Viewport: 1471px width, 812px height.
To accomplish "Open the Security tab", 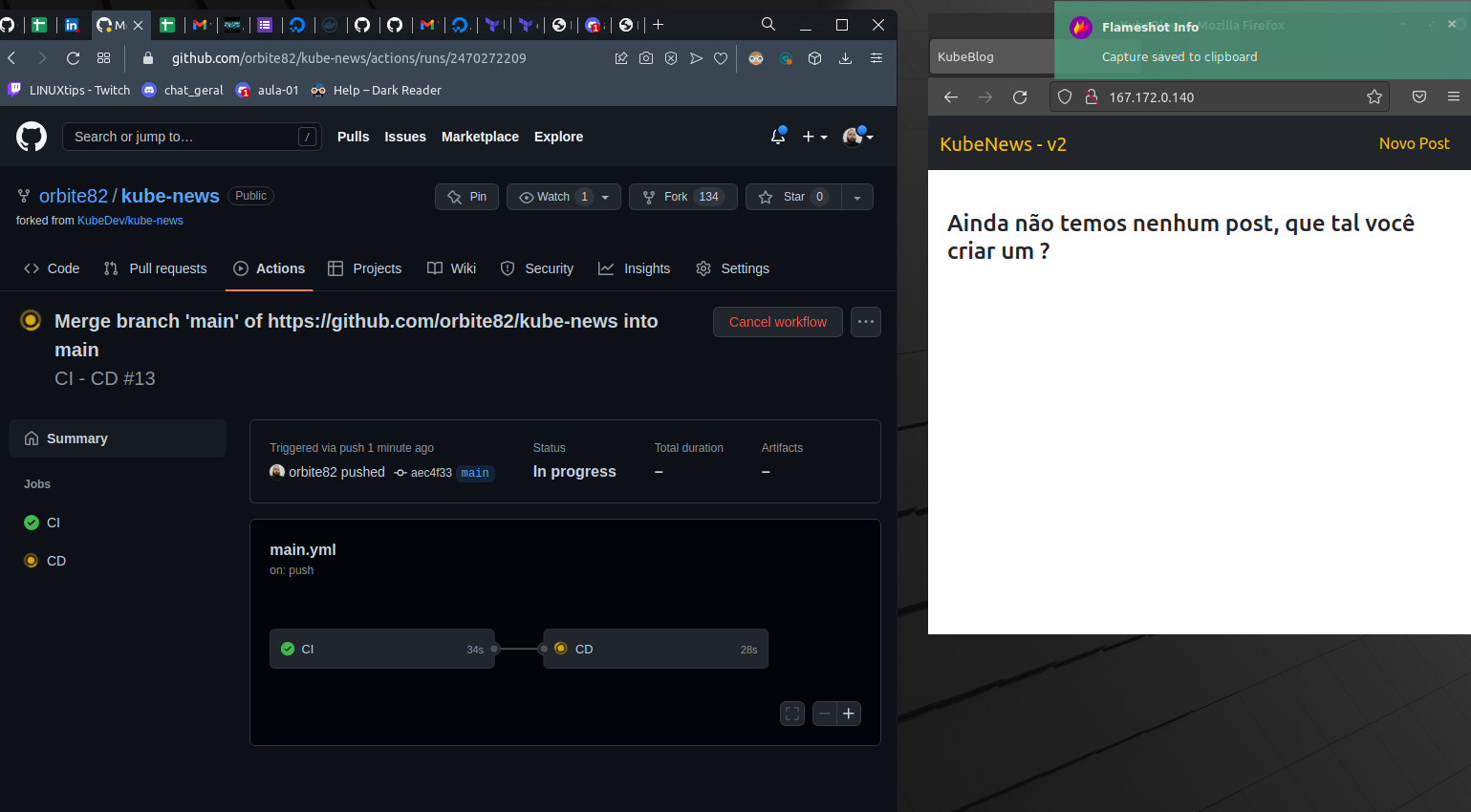I will [x=537, y=268].
